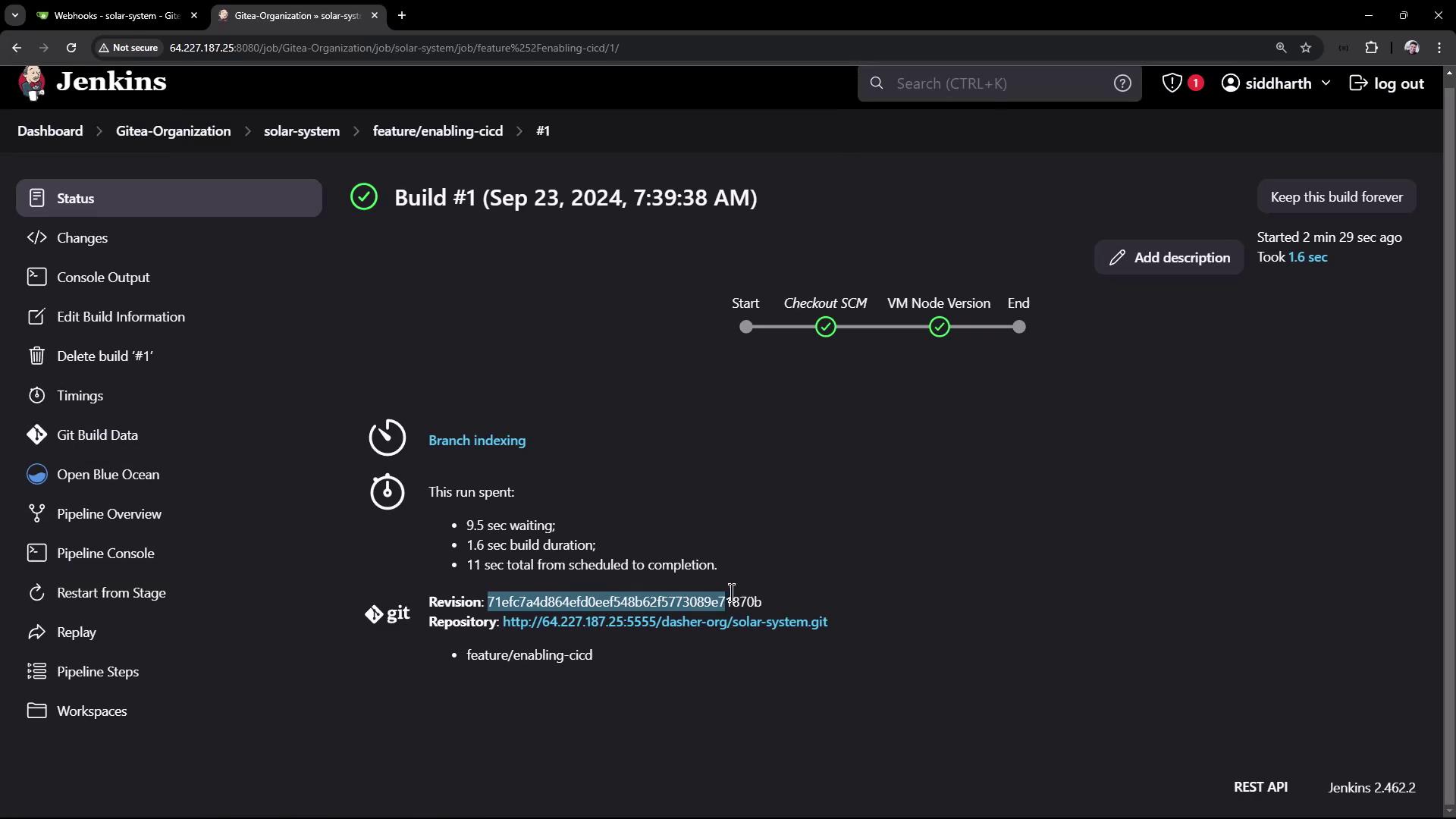Viewport: 1456px width, 819px height.
Task: Click the Restart from Stage circular arrow icon
Action: pos(36,592)
